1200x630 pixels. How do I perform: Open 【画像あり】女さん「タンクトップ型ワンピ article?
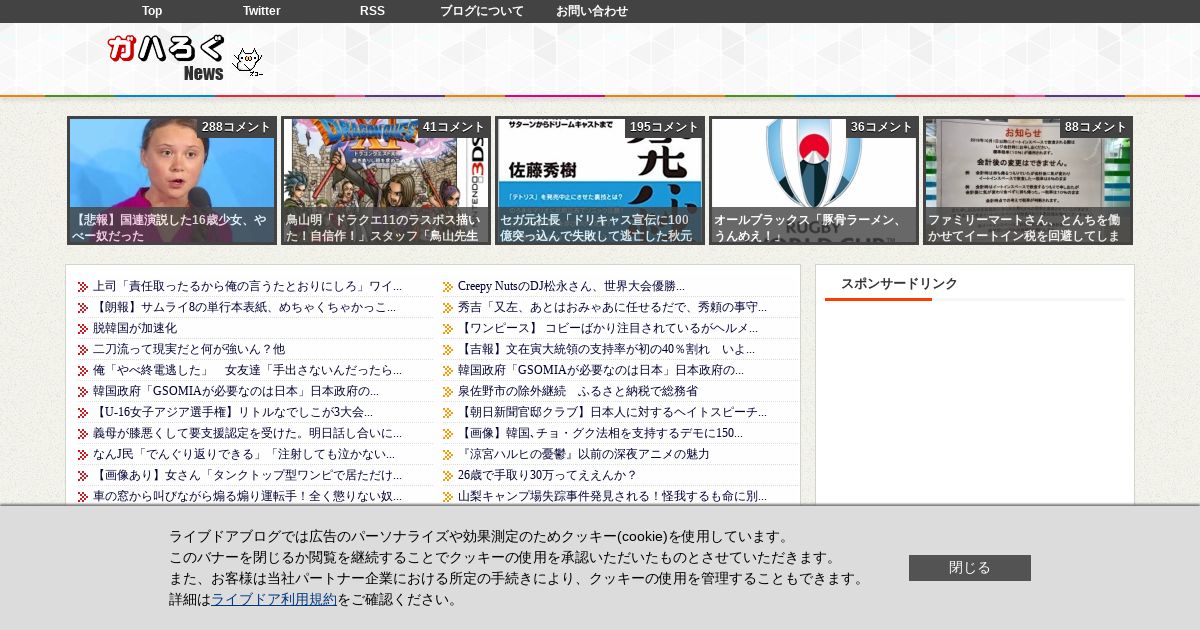[247, 475]
